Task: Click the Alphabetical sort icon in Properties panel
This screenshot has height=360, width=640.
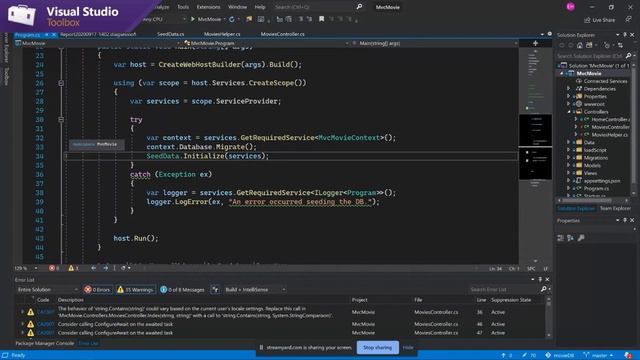Action: 570,238
